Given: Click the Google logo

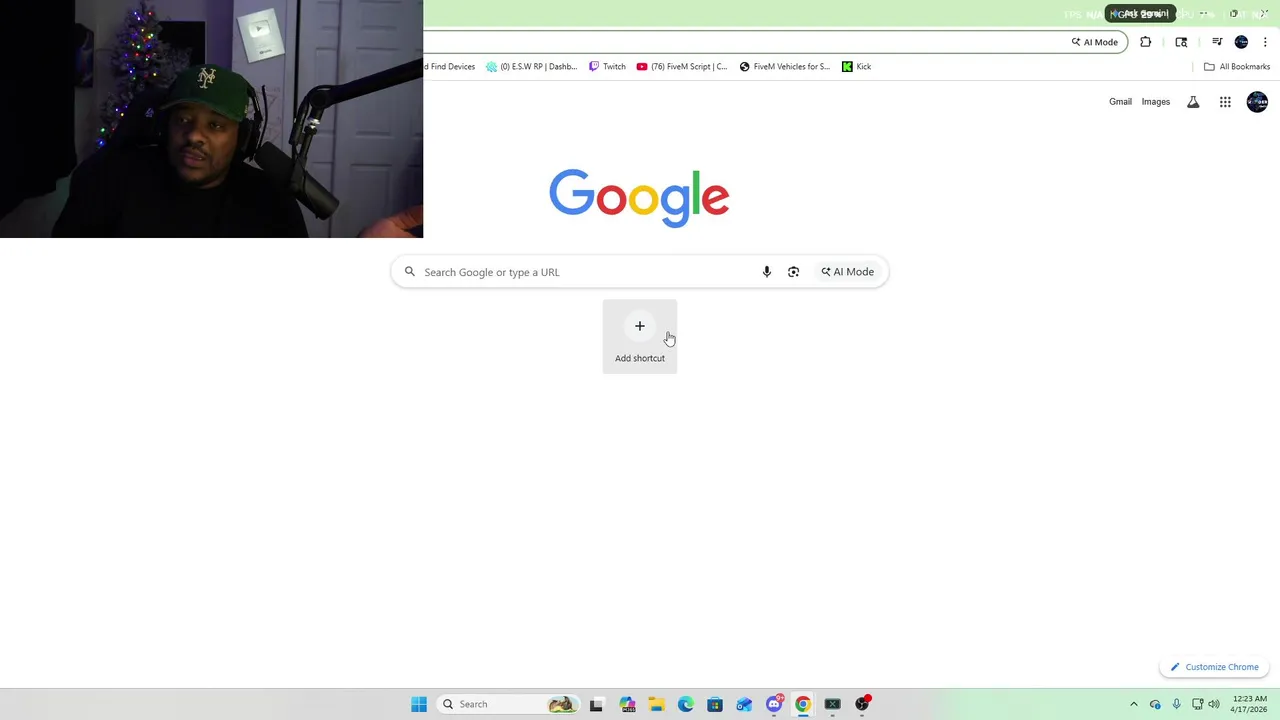Looking at the screenshot, I should 639,198.
